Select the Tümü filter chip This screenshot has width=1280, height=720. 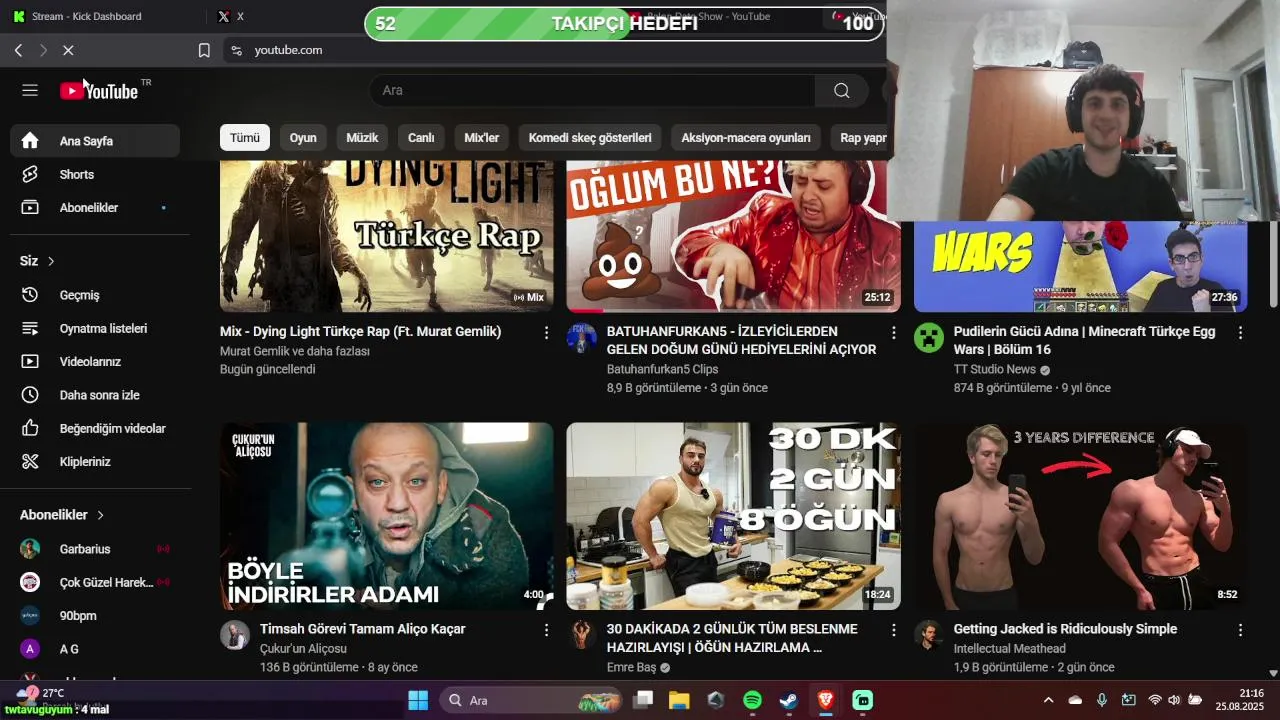(245, 138)
